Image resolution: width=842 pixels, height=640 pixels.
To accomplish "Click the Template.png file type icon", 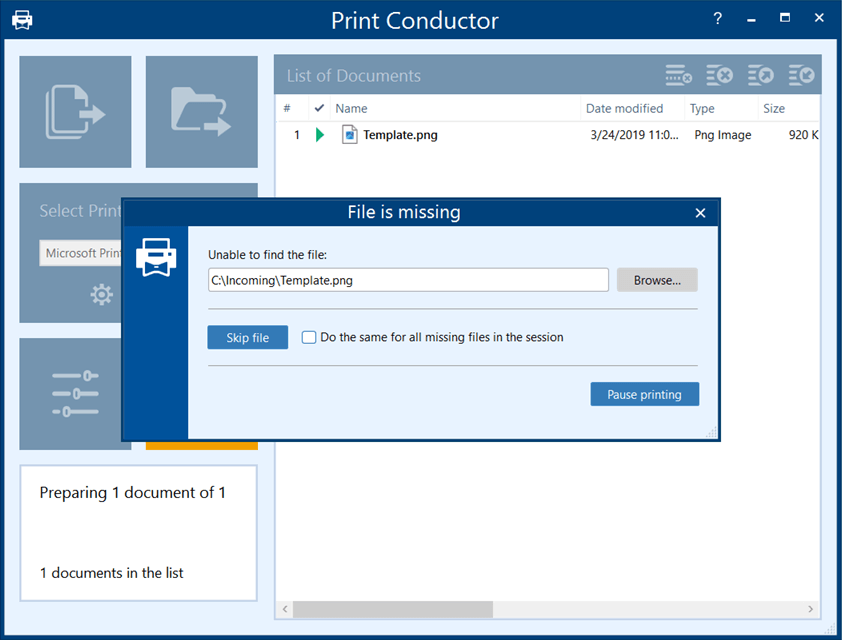I will [x=350, y=135].
